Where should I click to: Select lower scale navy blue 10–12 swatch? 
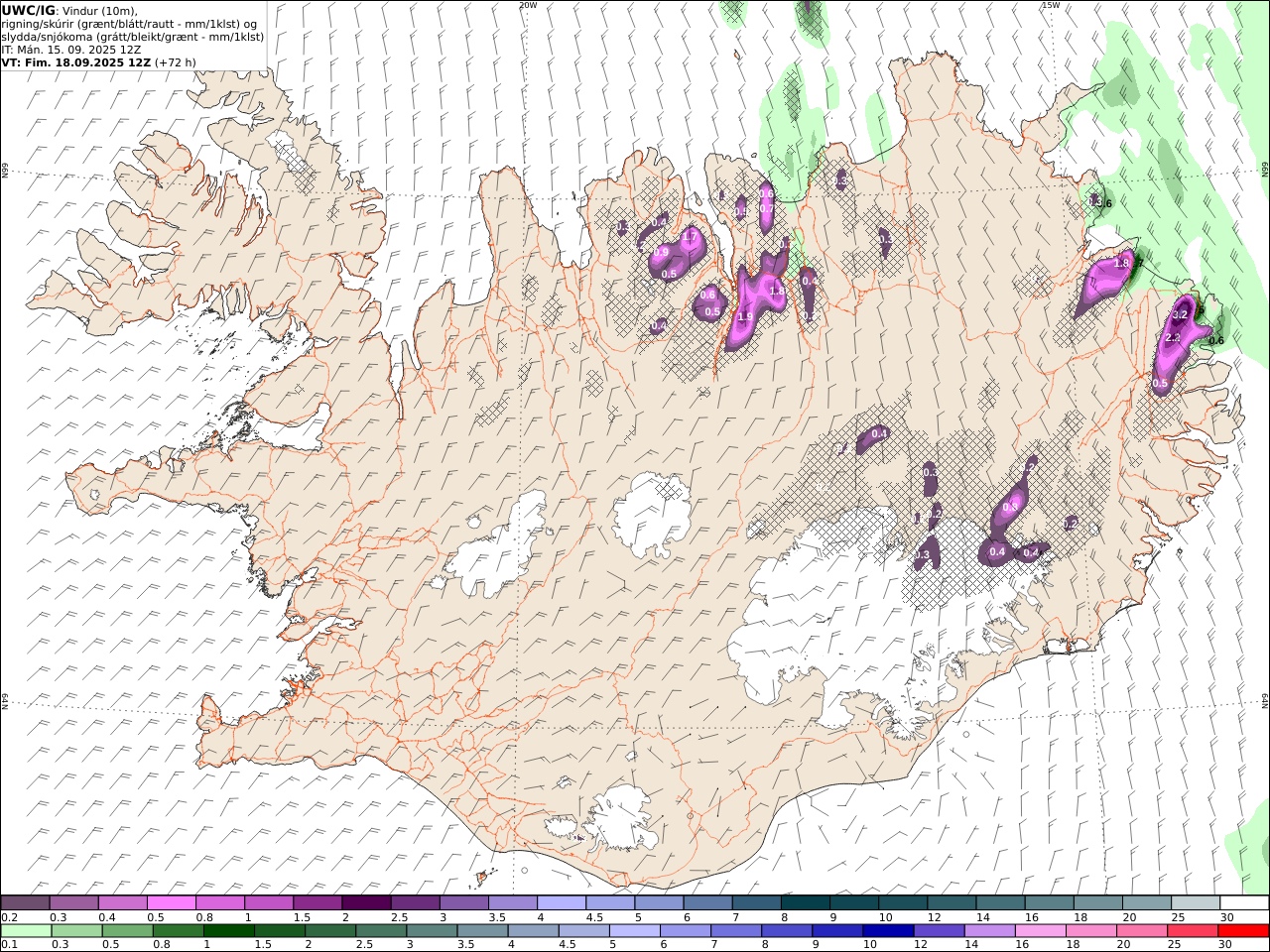889,931
